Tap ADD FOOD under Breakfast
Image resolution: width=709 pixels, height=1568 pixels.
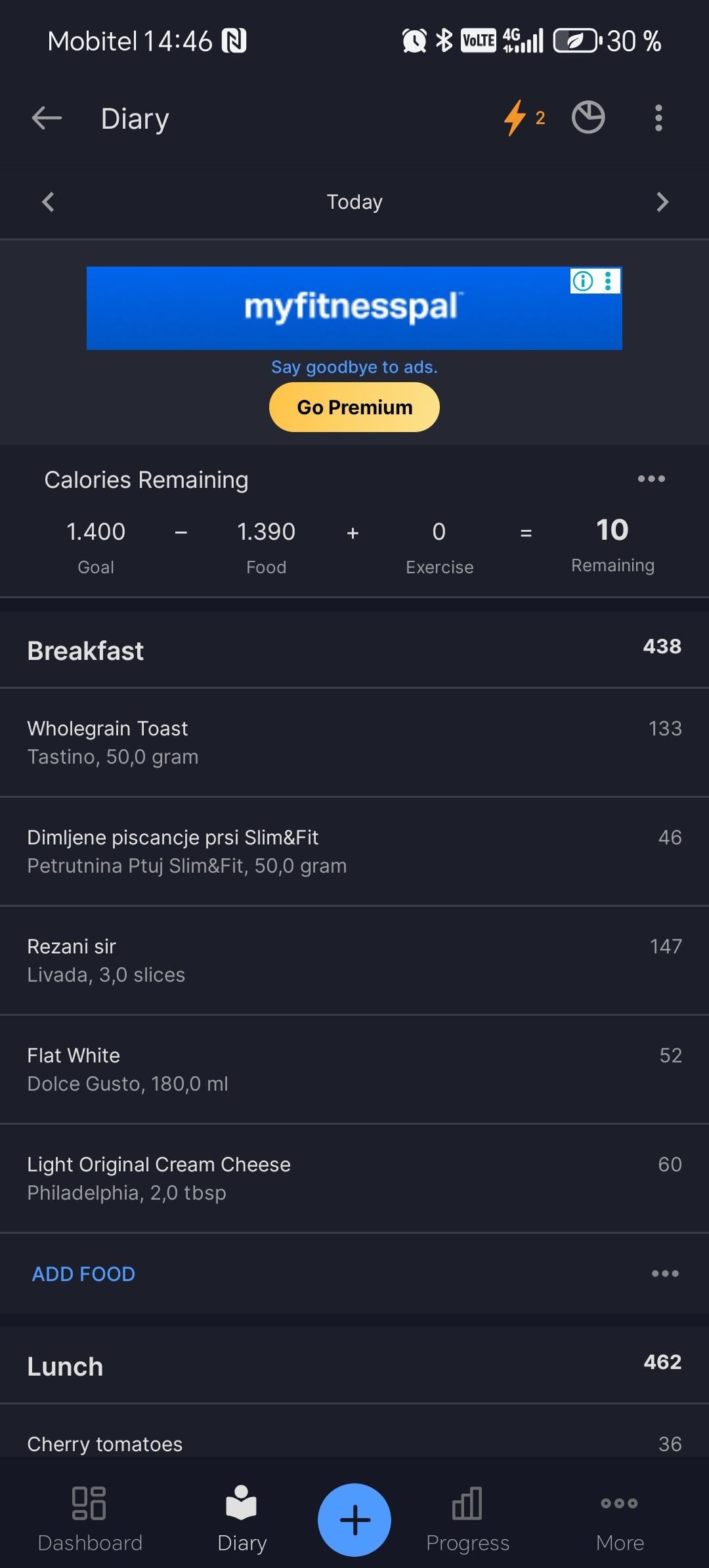[83, 1274]
